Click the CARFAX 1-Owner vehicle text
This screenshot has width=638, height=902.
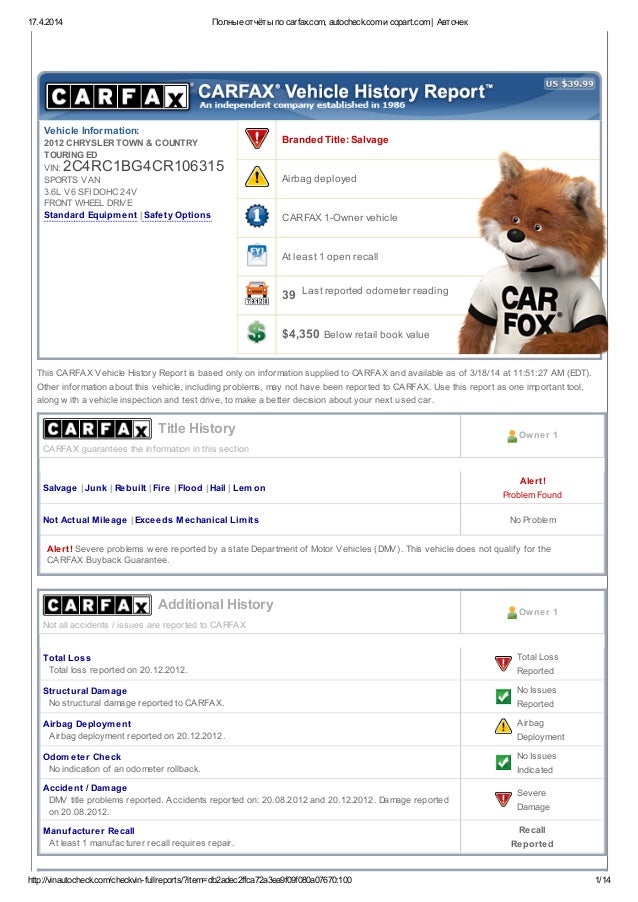click(x=339, y=217)
